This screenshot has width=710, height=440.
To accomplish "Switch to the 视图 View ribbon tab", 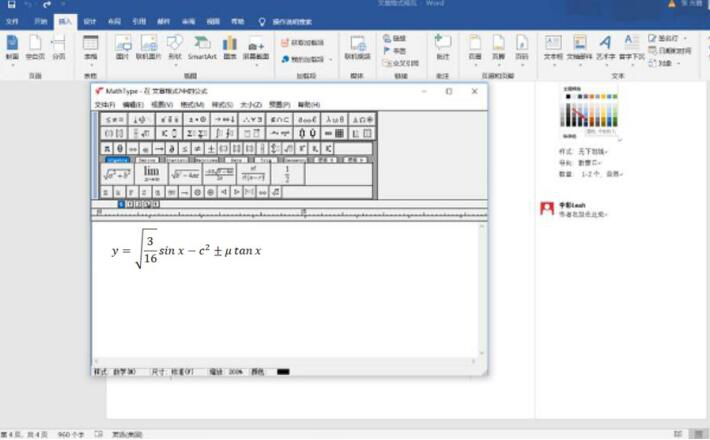I will tap(213, 21).
